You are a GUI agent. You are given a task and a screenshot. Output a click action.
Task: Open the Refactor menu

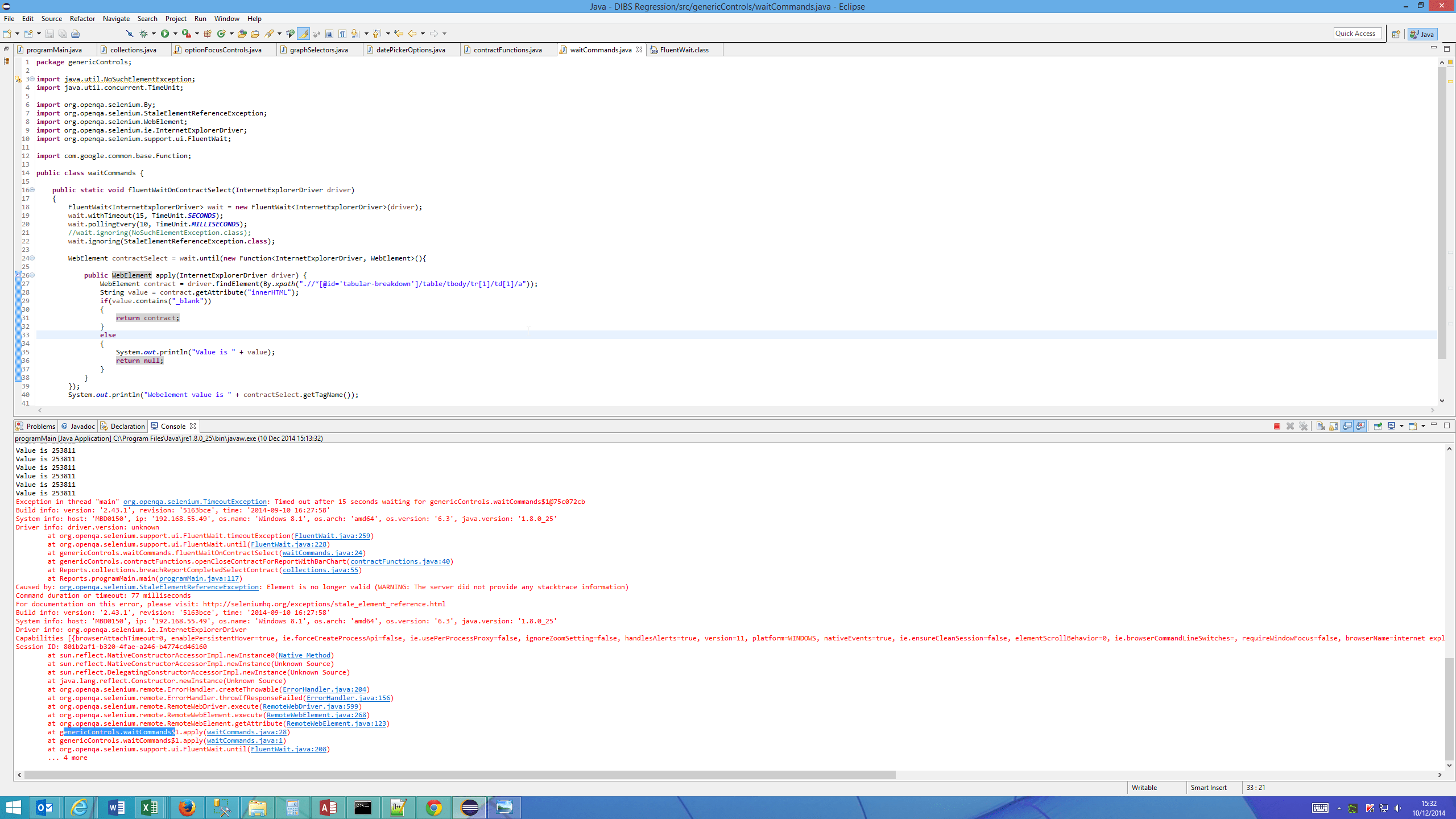82,18
